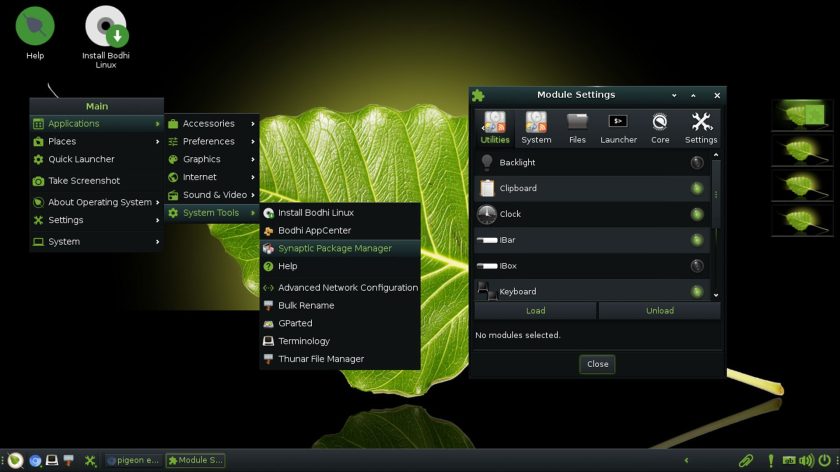Click the module list scrollbar handle

(716, 194)
